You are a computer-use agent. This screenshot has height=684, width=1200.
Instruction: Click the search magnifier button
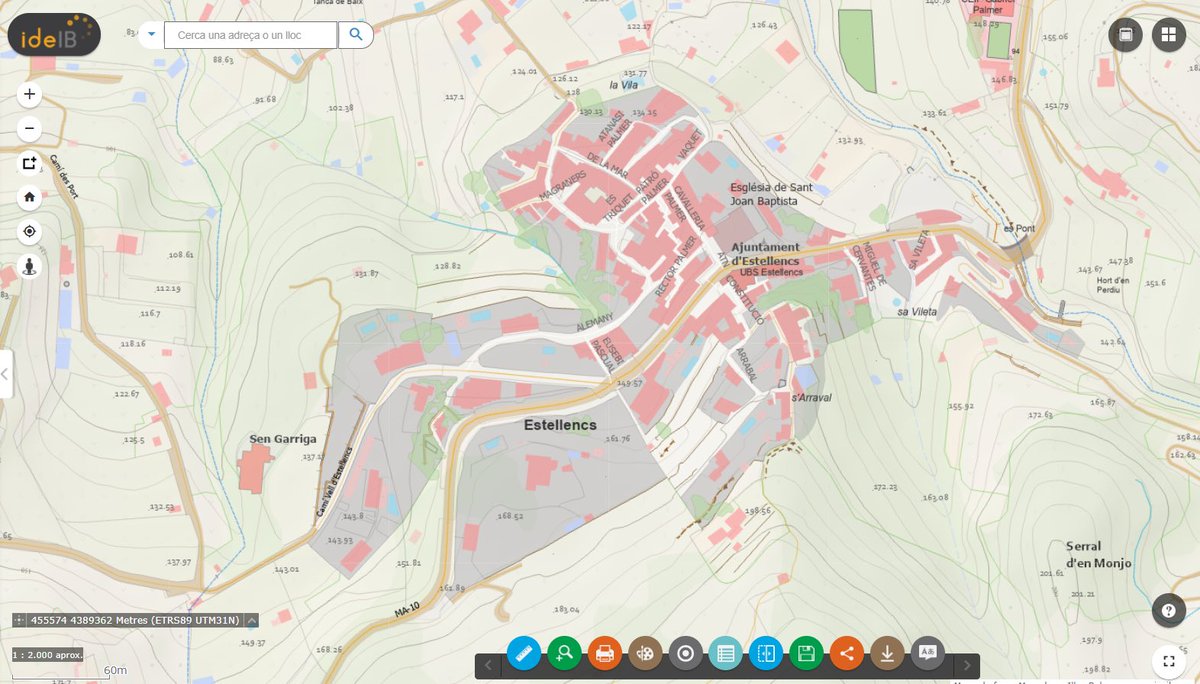355,35
